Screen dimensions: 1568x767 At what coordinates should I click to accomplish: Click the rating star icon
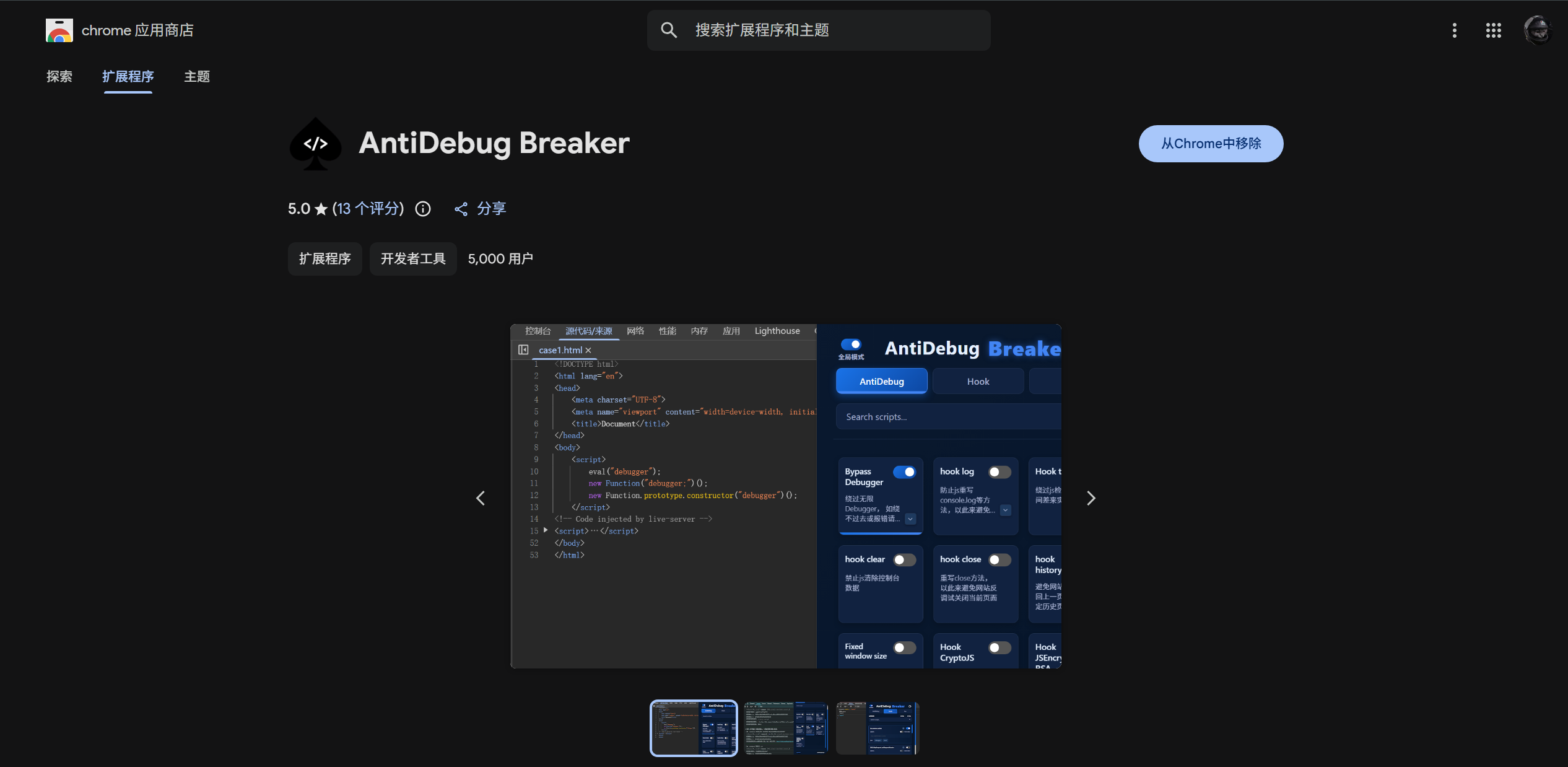[321, 209]
